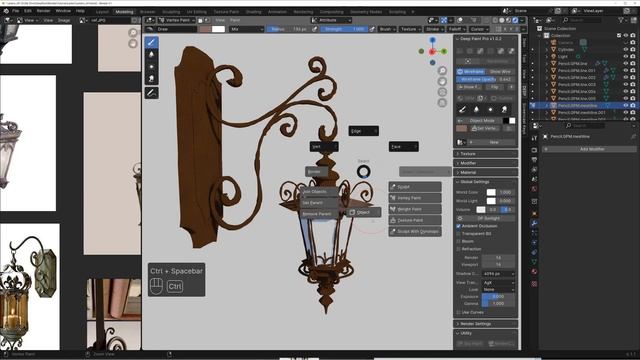Select the Blur tool in viewport toolbar

pyautogui.click(x=151, y=54)
